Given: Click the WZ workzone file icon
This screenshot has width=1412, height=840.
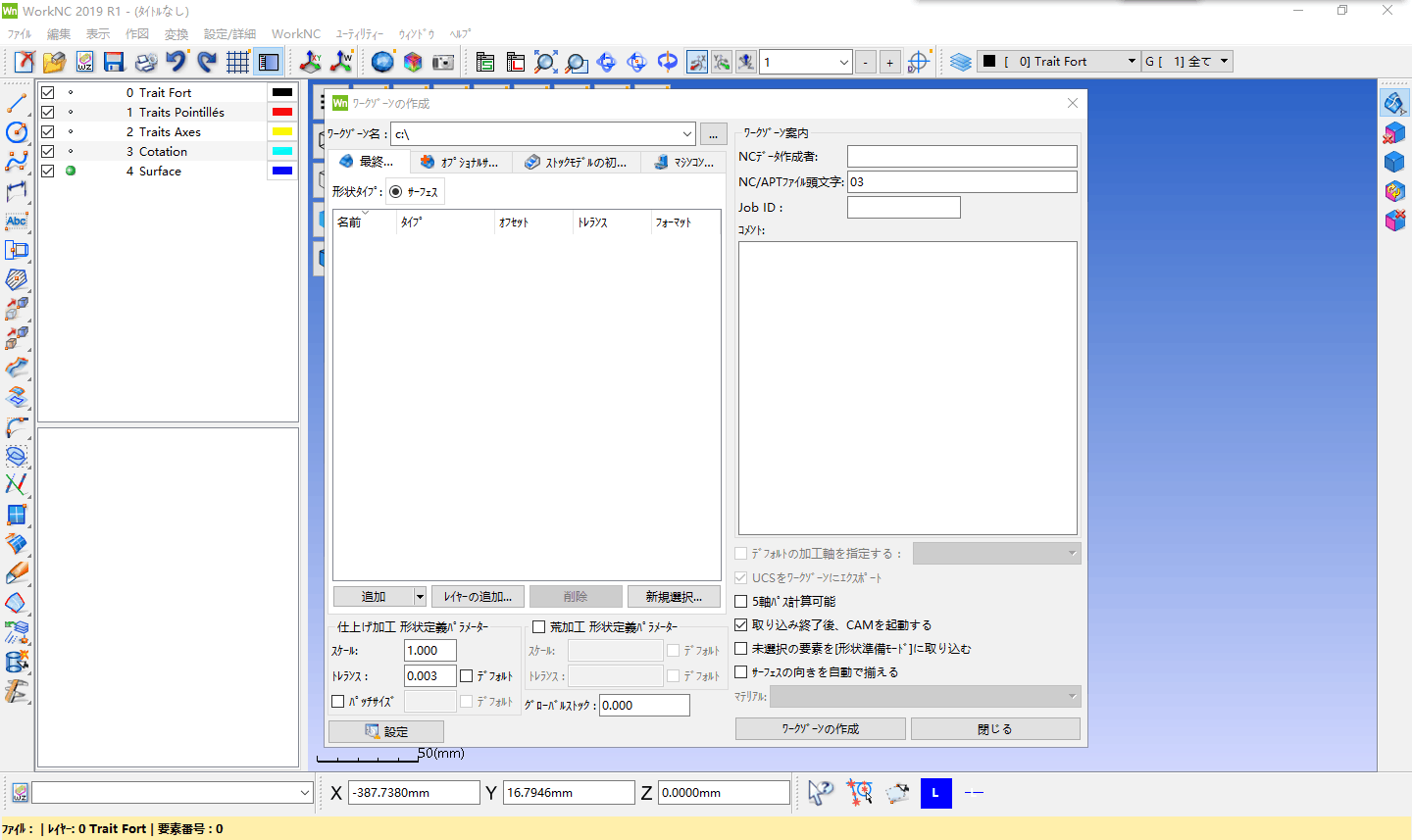Looking at the screenshot, I should [84, 62].
